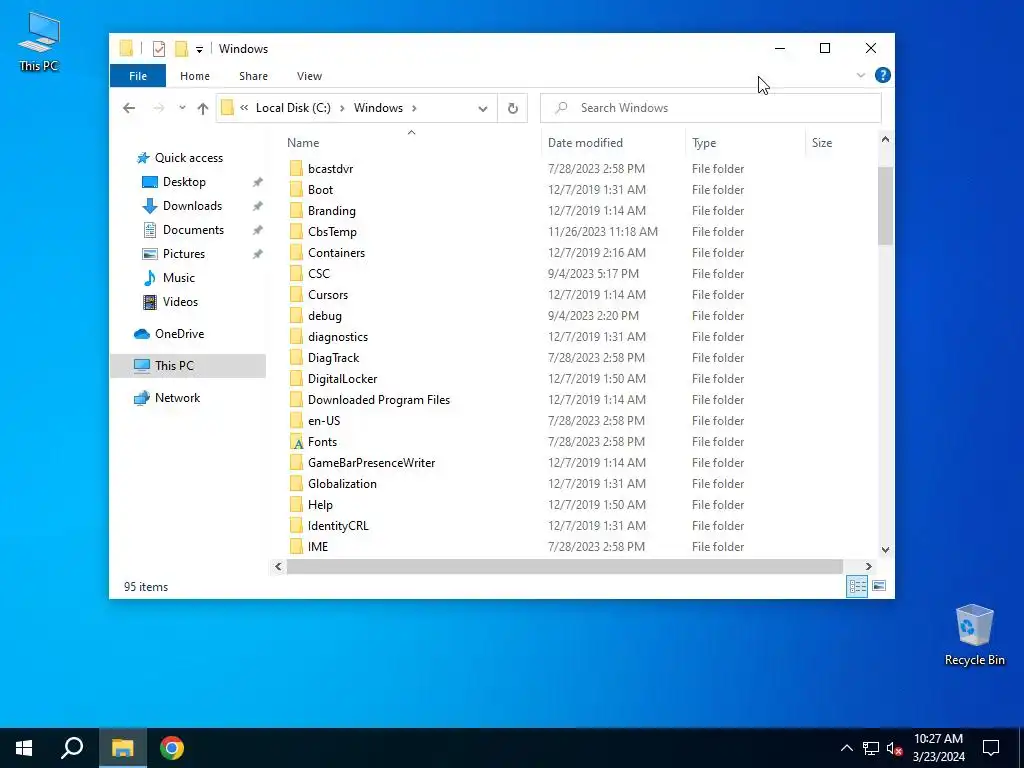Sort by the Type column header
Viewport: 1024px width, 768px height.
point(704,142)
